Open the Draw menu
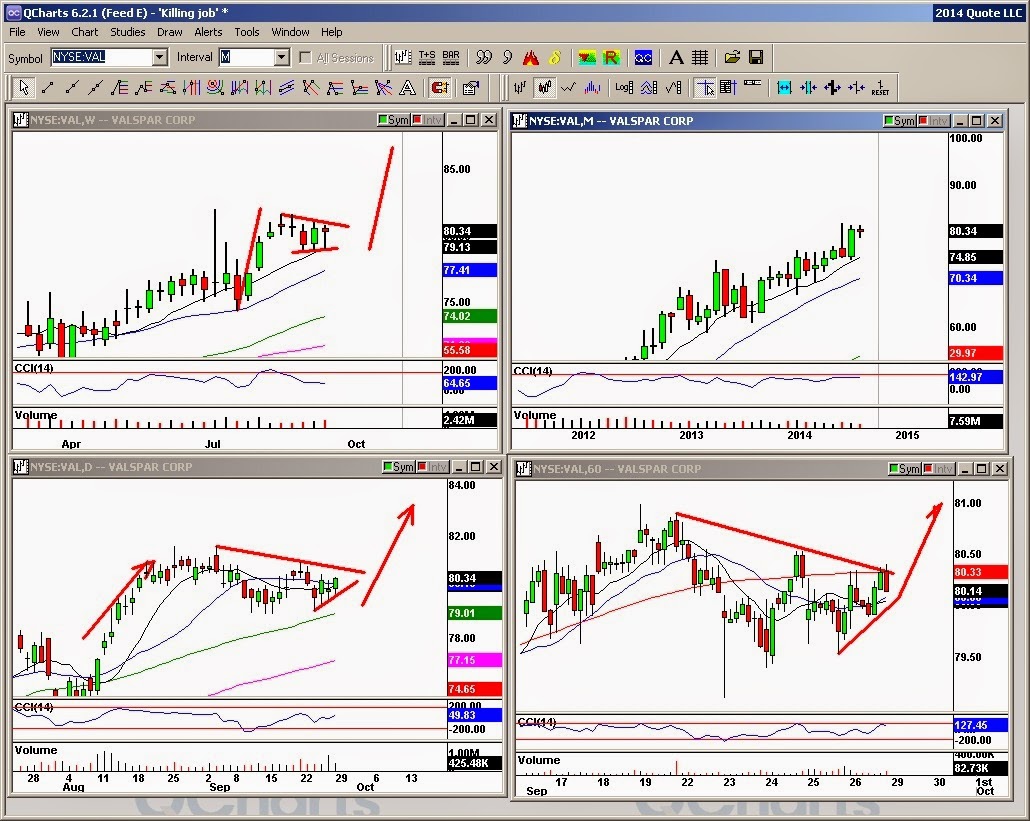This screenshot has height=821, width=1030. point(169,32)
